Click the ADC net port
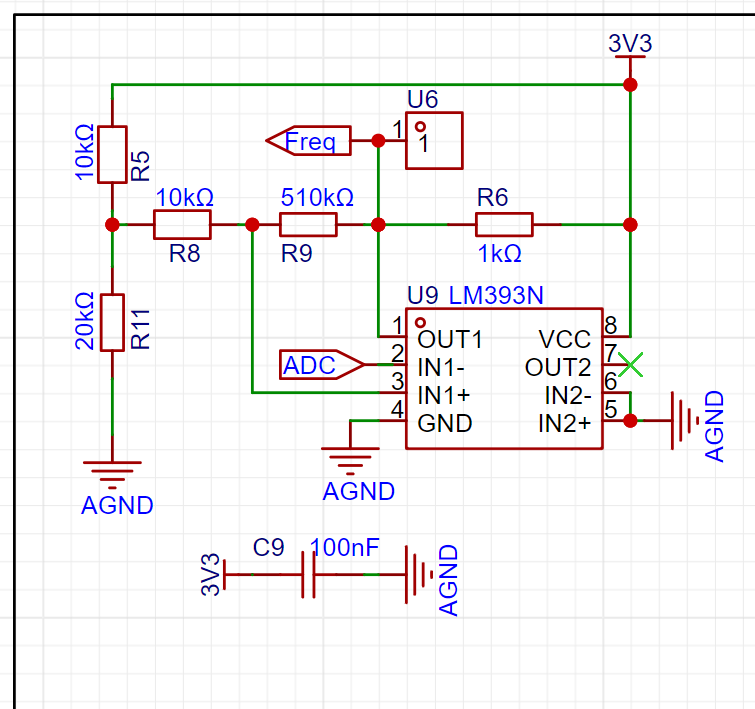Screen dimensions: 755x709 tap(322, 365)
